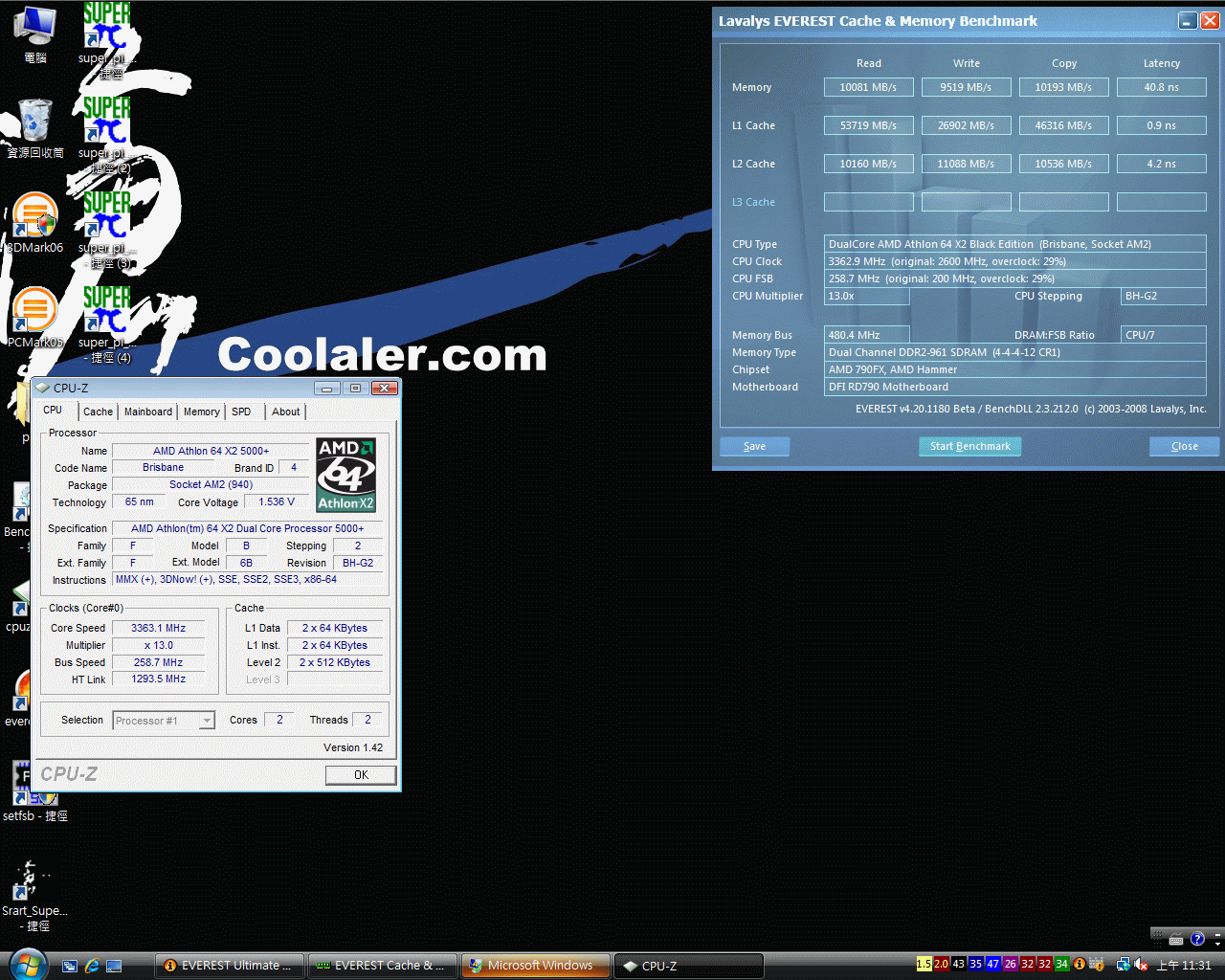Activate the Microsoft Windows taskbar button
Image resolution: width=1225 pixels, height=980 pixels.
(536, 966)
